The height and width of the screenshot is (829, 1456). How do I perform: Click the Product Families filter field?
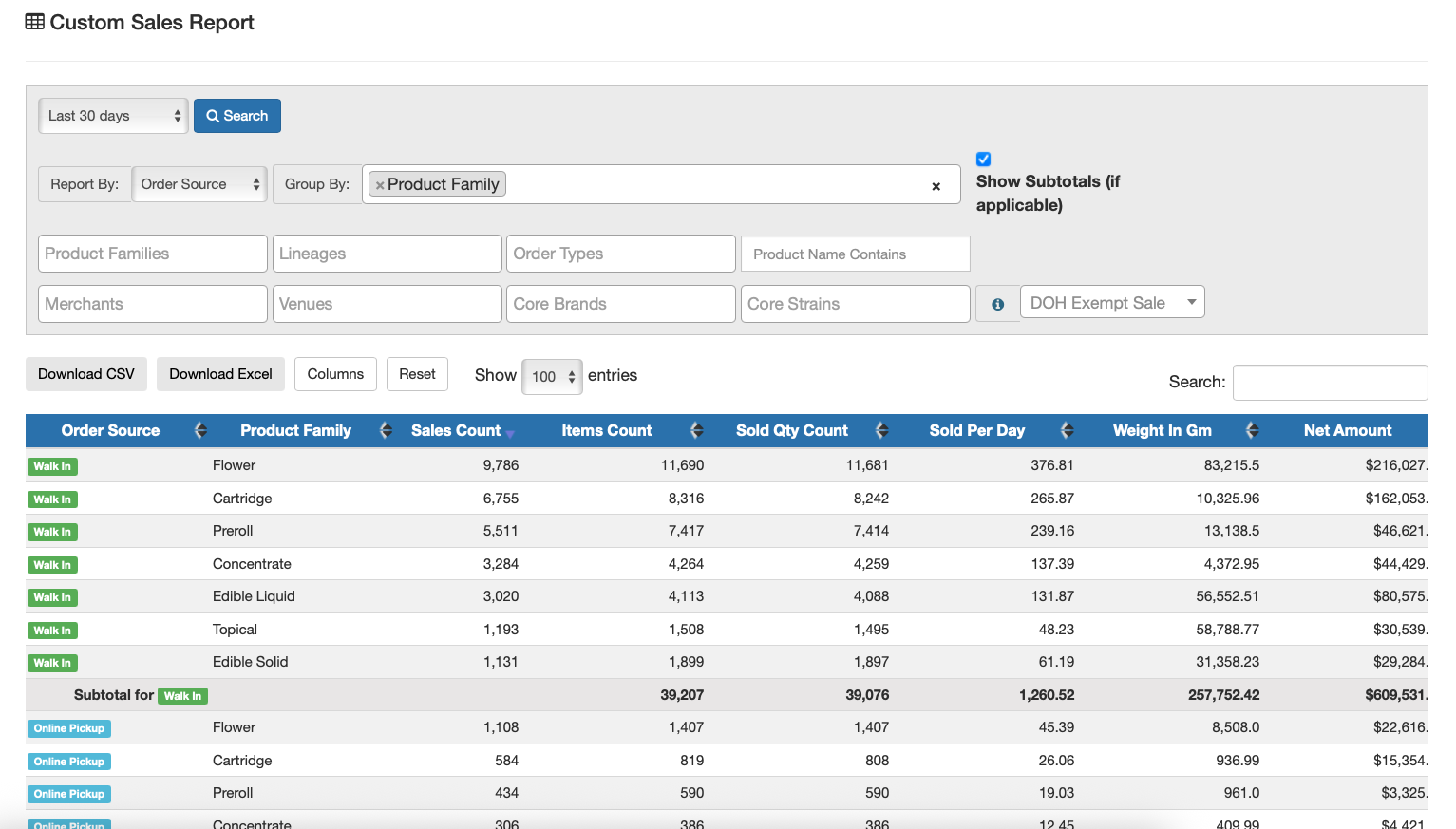coord(153,254)
